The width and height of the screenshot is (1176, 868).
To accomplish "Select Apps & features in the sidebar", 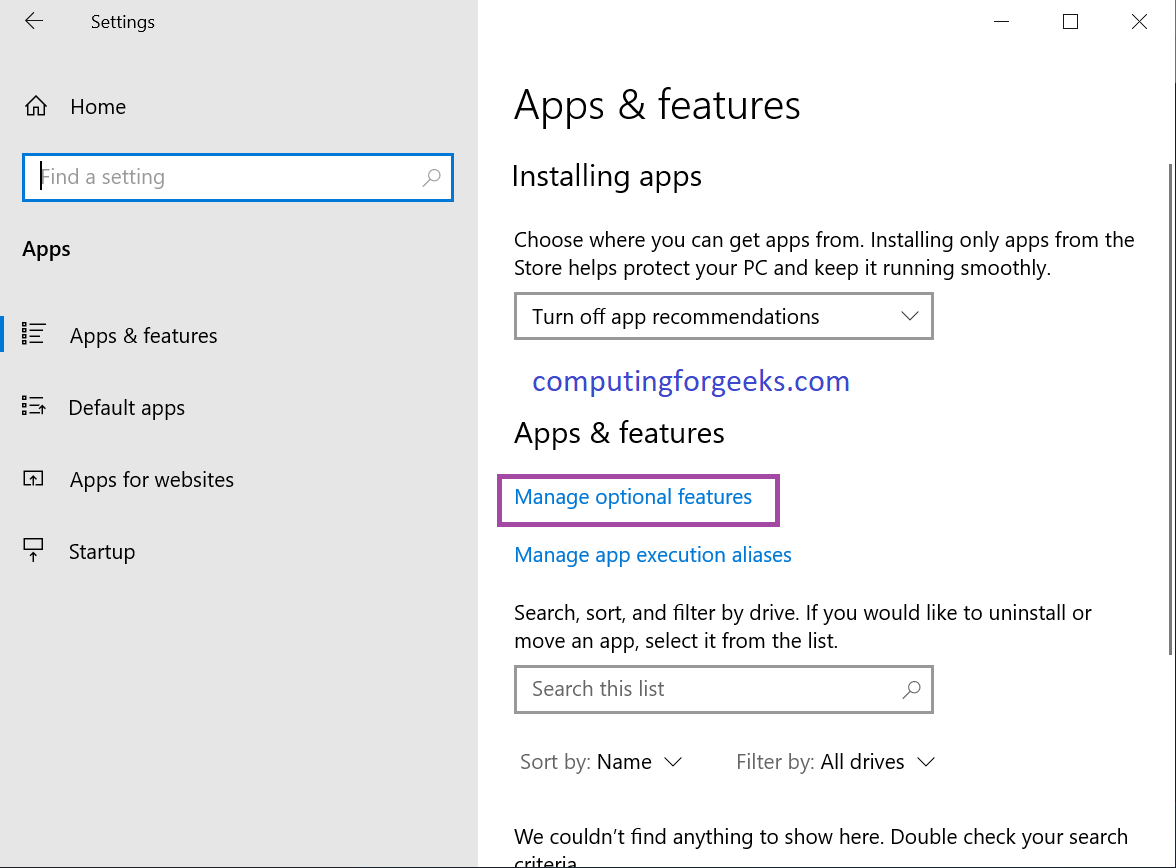I will coord(143,336).
